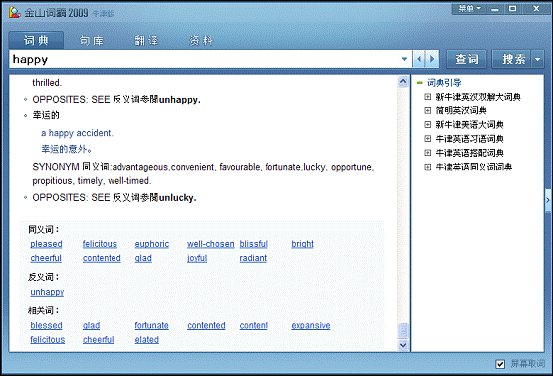Open synonym link radiant

[x=253, y=258]
